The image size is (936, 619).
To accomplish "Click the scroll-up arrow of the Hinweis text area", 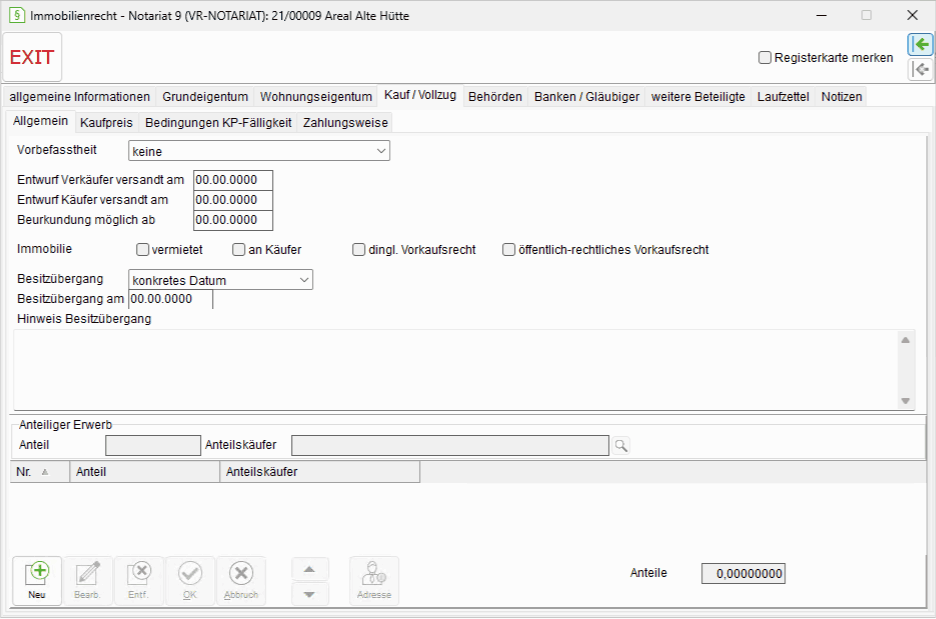I will click(906, 340).
